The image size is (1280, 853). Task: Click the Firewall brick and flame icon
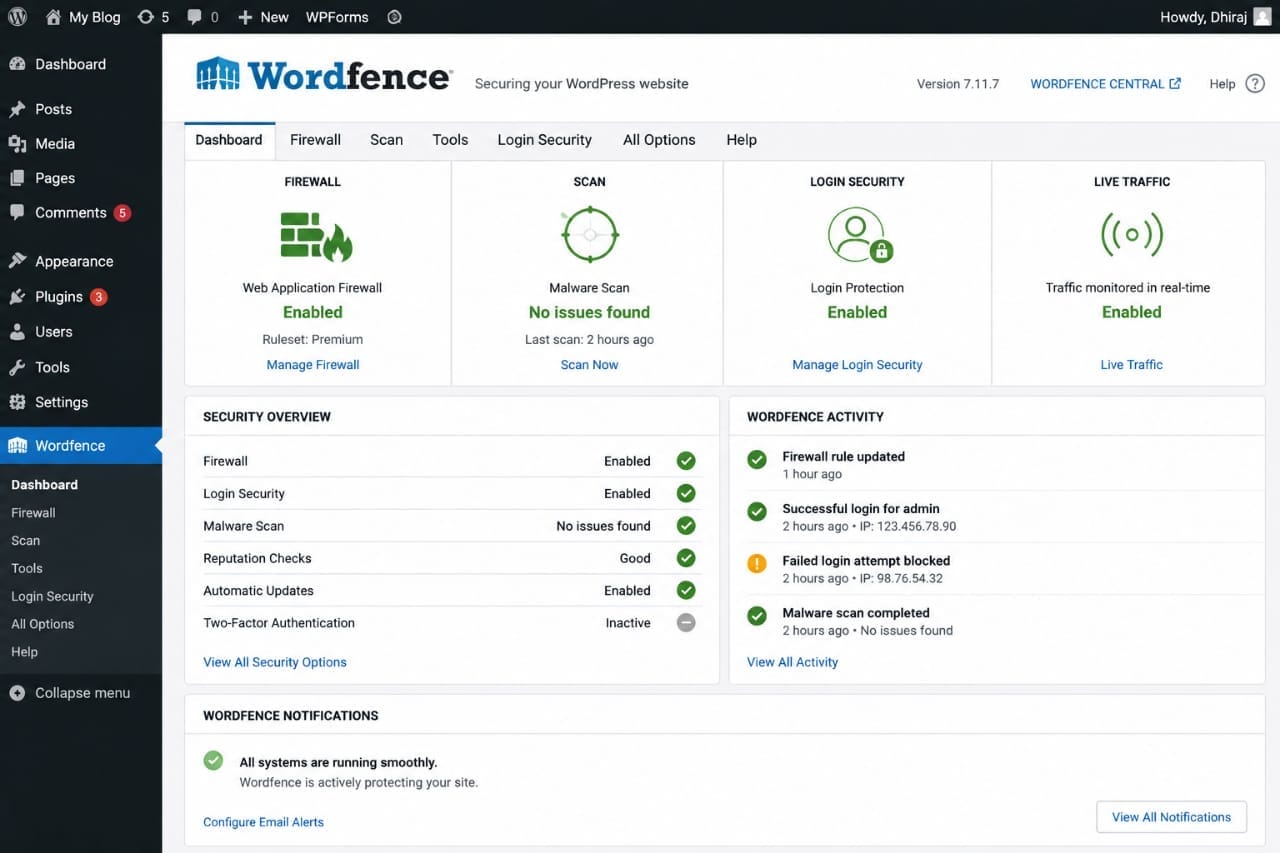pos(316,236)
